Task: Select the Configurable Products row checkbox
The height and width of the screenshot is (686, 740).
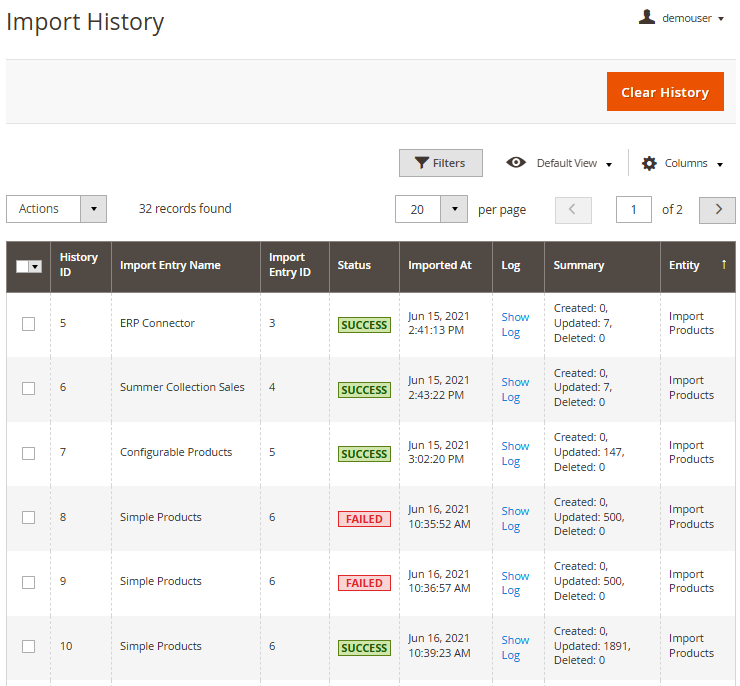Action: tap(28, 453)
